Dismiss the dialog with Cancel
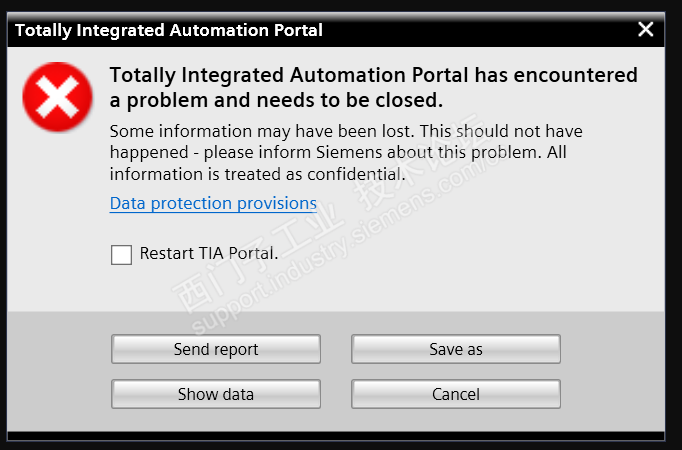The width and height of the screenshot is (682, 450). point(455,394)
